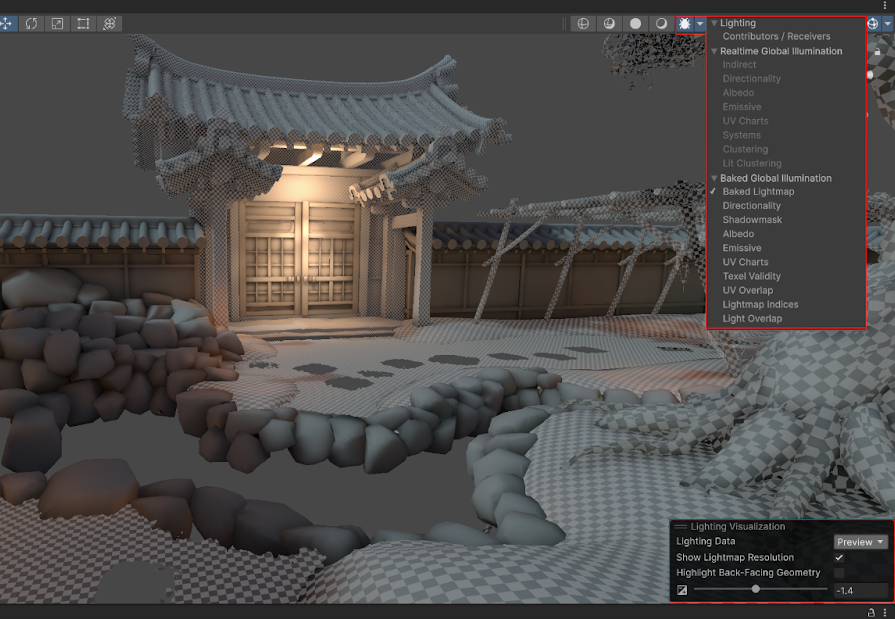Select the combined Transform tool

pyautogui.click(x=110, y=23)
